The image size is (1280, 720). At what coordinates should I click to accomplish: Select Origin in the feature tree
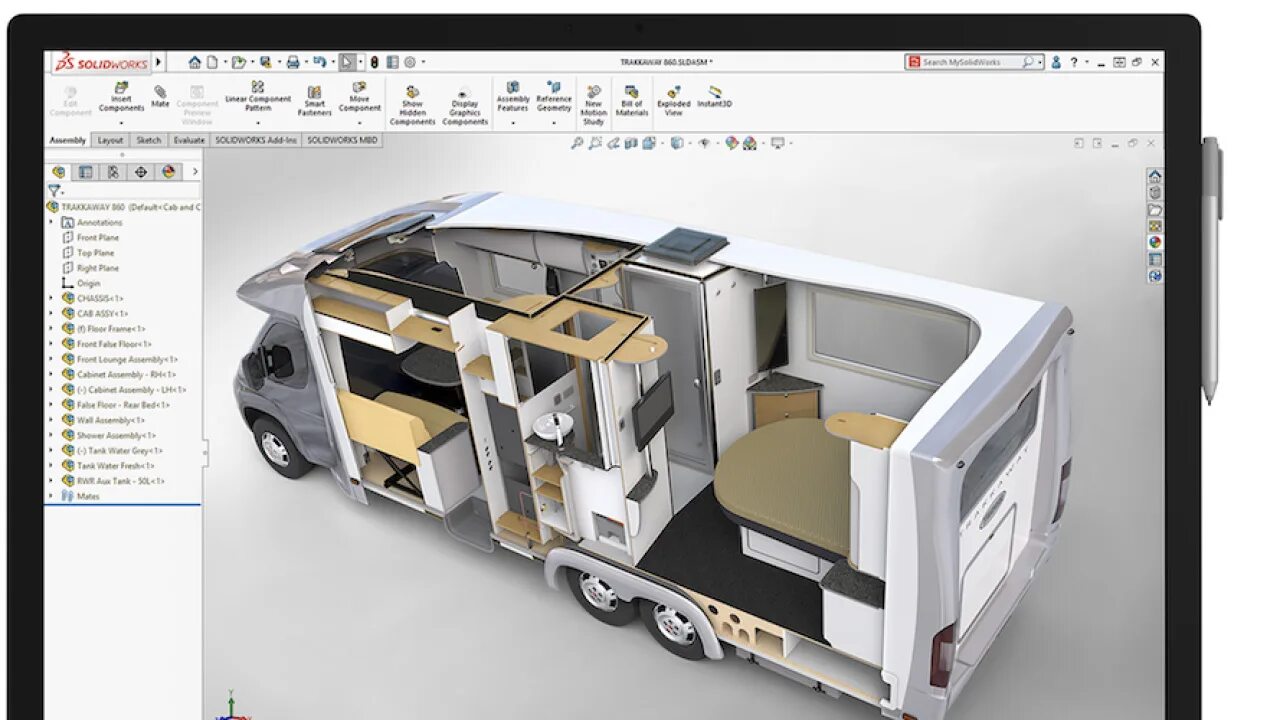89,283
